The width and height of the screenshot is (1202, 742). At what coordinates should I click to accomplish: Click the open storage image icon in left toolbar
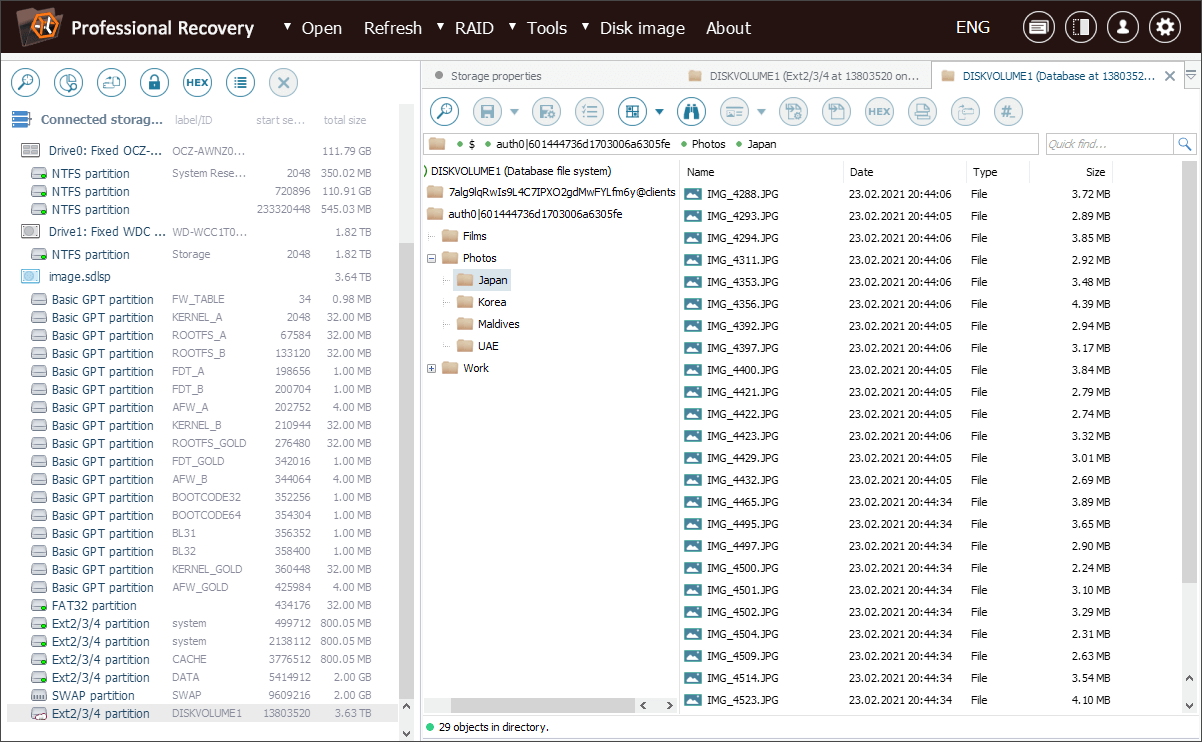(111, 82)
